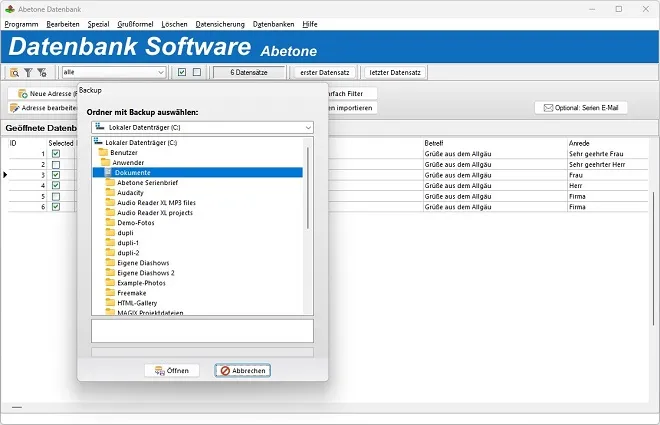Select the Eigene Diashows folder
660x425 pixels.
tap(143, 263)
